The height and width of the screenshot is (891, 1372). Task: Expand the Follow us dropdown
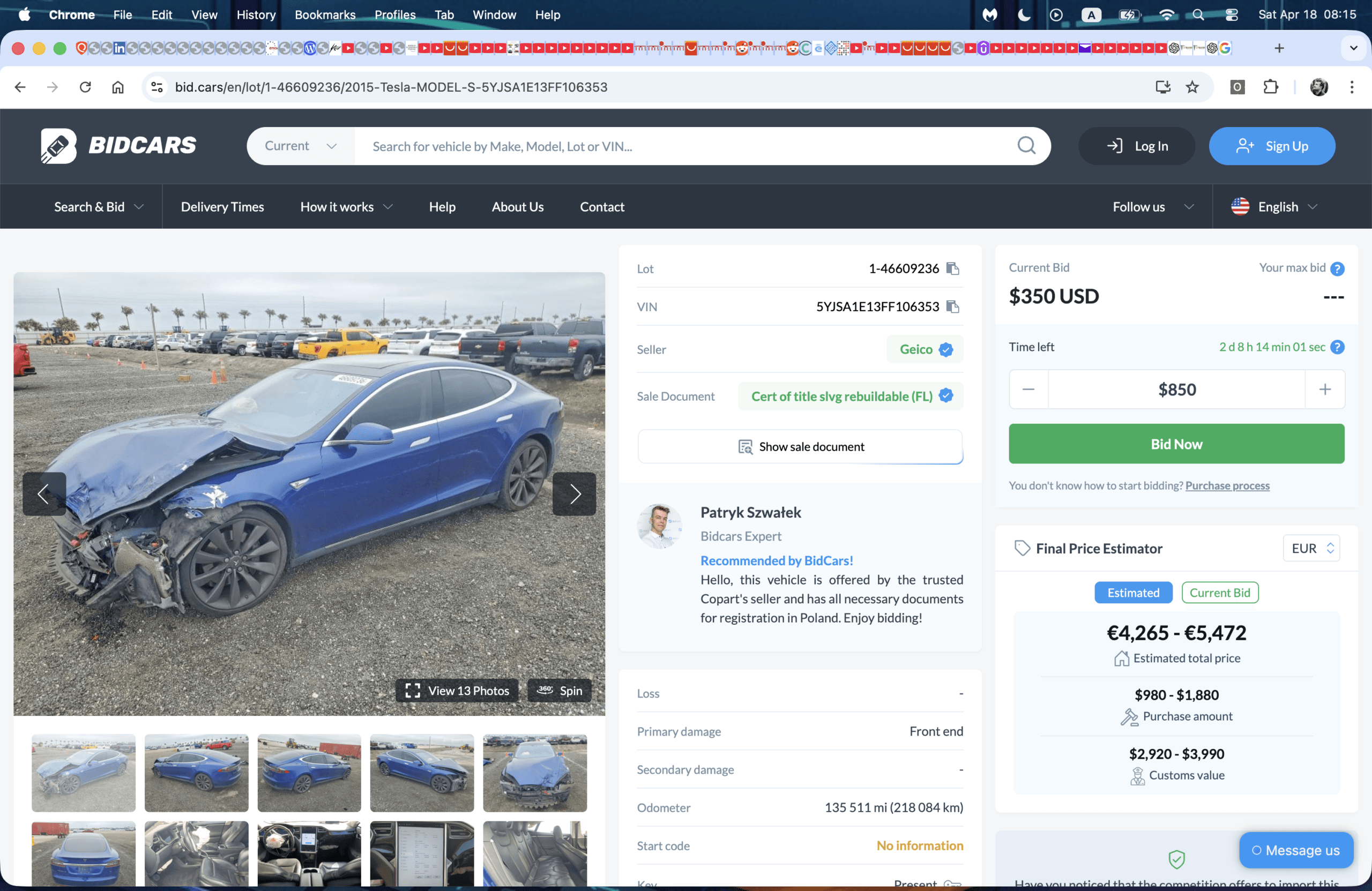pyautogui.click(x=1153, y=207)
